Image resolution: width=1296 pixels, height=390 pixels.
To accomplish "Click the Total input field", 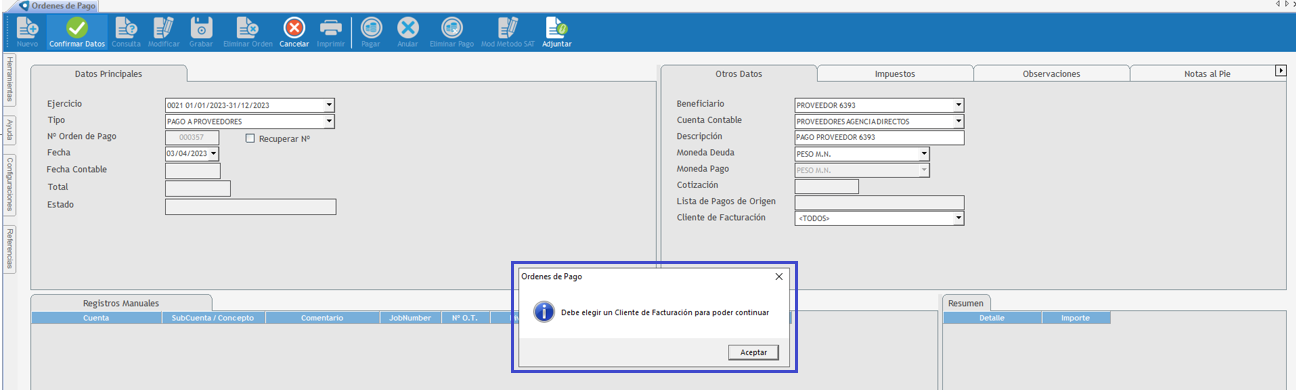I will tap(198, 188).
